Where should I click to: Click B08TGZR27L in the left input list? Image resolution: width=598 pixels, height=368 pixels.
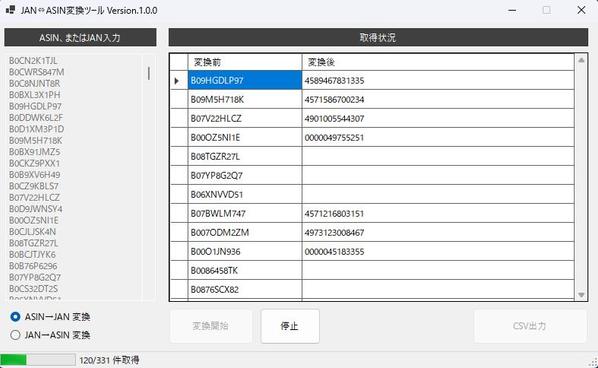point(34,243)
